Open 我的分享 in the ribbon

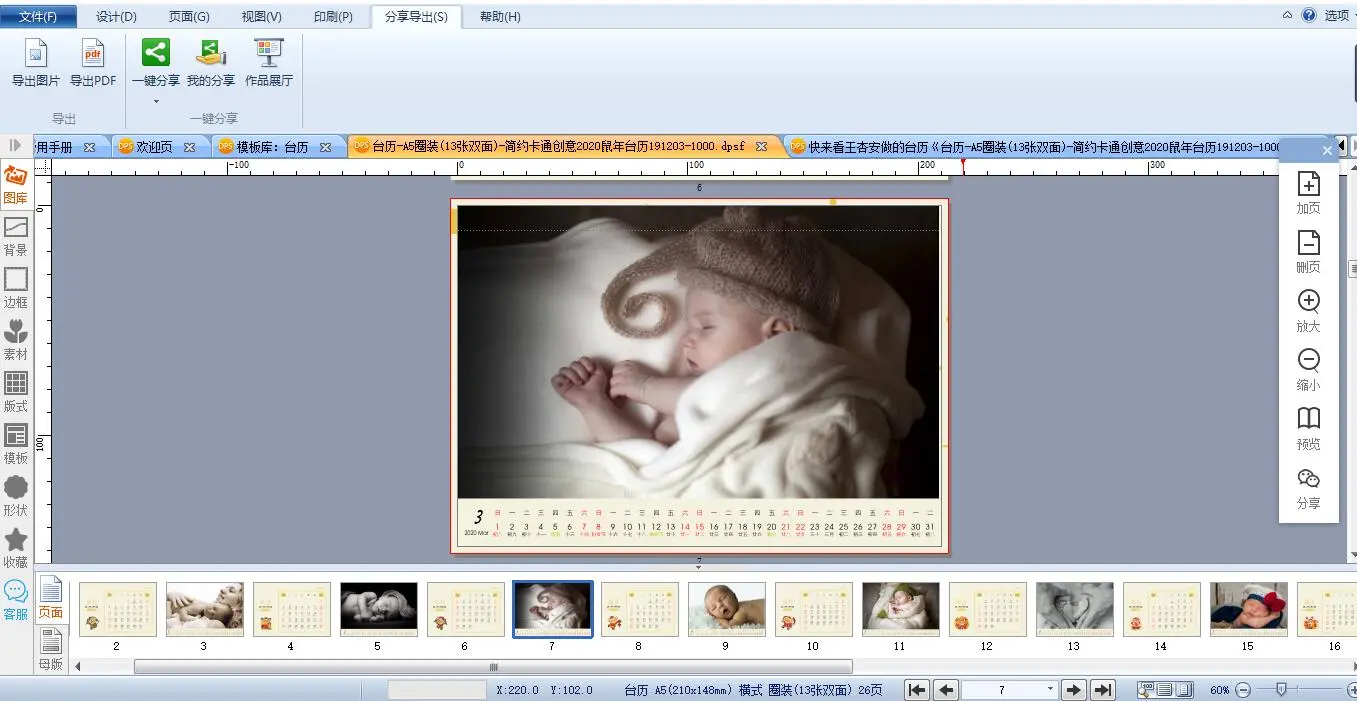210,62
